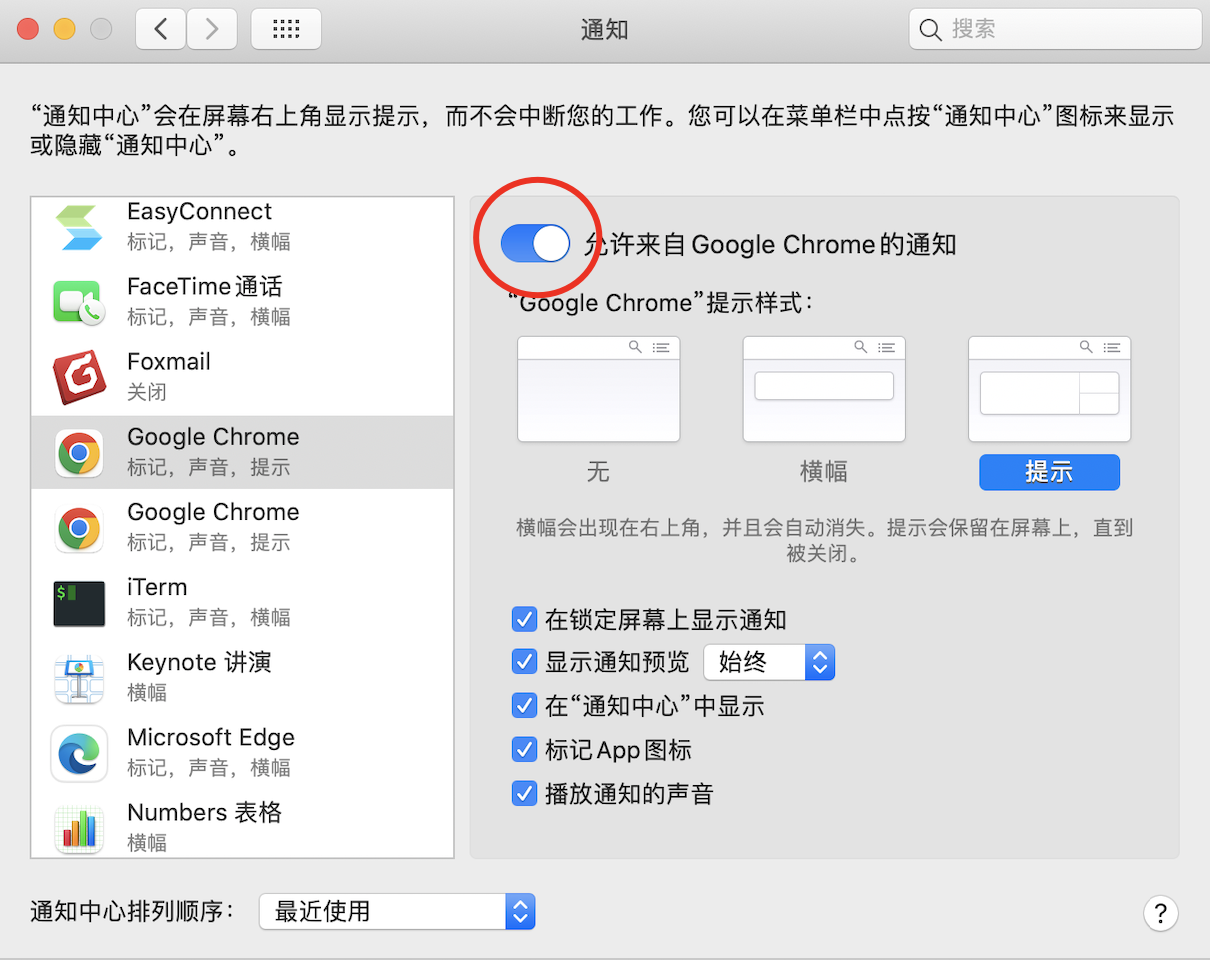Click the Chrome icon in the highlighted row
This screenshot has width=1210, height=960.
click(79, 453)
